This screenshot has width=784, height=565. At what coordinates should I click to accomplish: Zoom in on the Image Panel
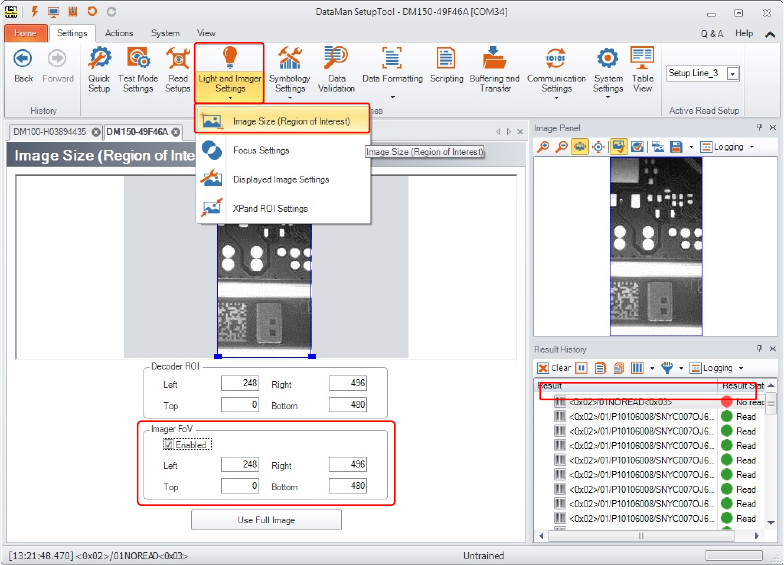point(544,147)
